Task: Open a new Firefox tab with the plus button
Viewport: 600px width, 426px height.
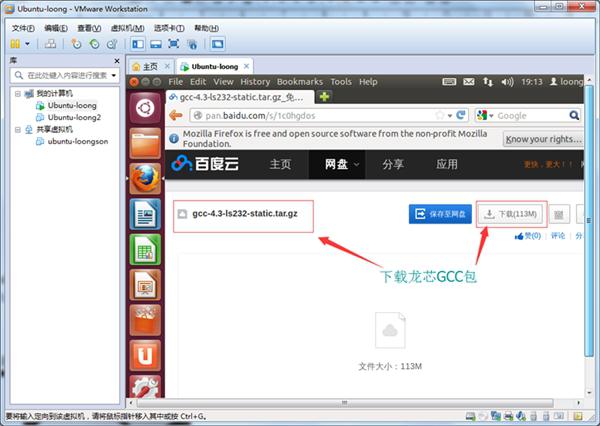Action: click(x=324, y=97)
